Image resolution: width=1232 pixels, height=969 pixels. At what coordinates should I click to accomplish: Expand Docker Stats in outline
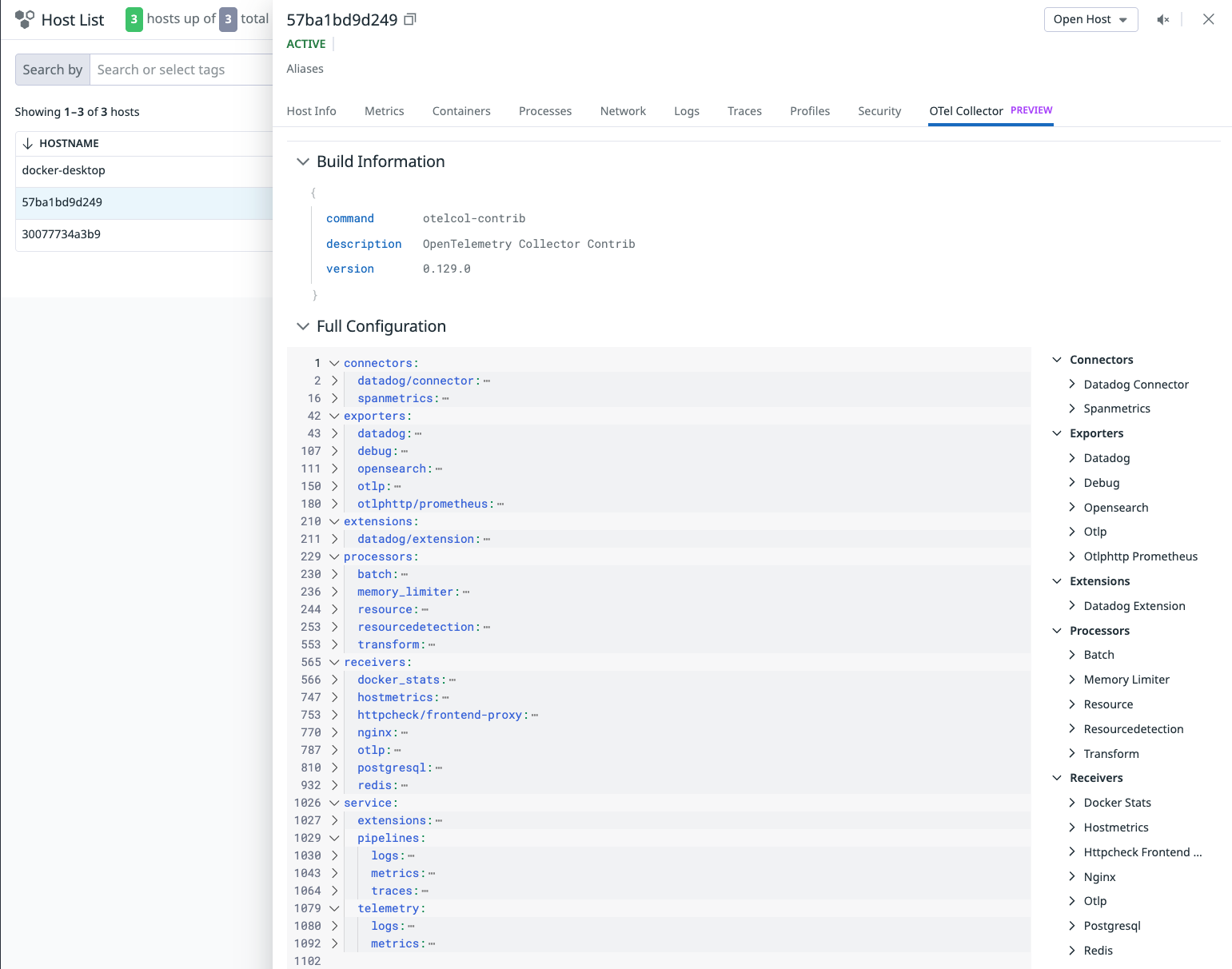(1072, 803)
